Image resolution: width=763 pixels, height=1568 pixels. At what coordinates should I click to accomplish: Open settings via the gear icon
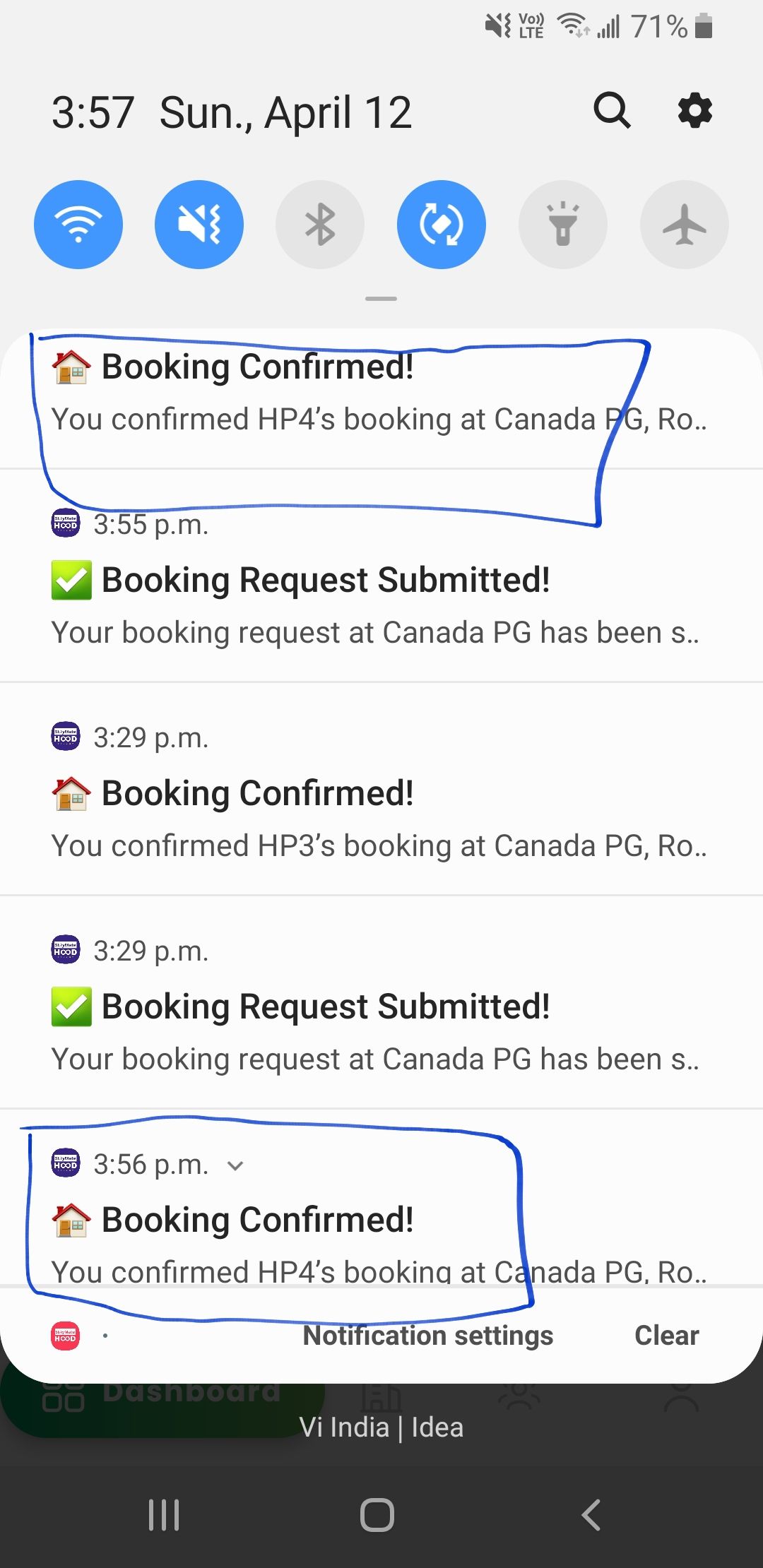point(695,111)
